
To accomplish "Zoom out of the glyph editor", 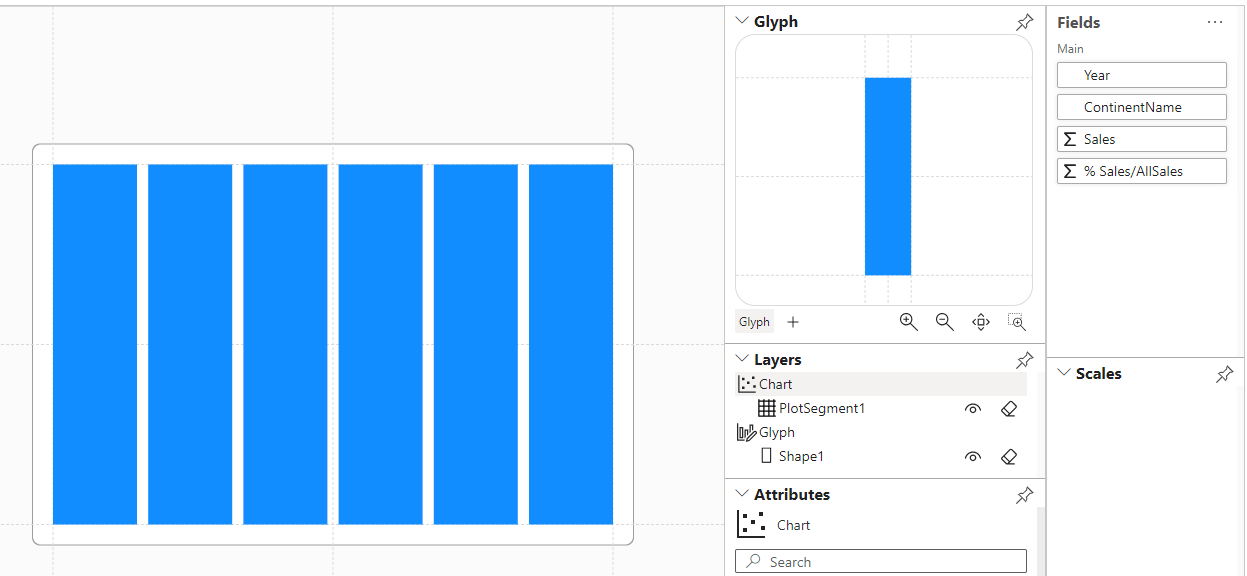I will tap(944, 322).
